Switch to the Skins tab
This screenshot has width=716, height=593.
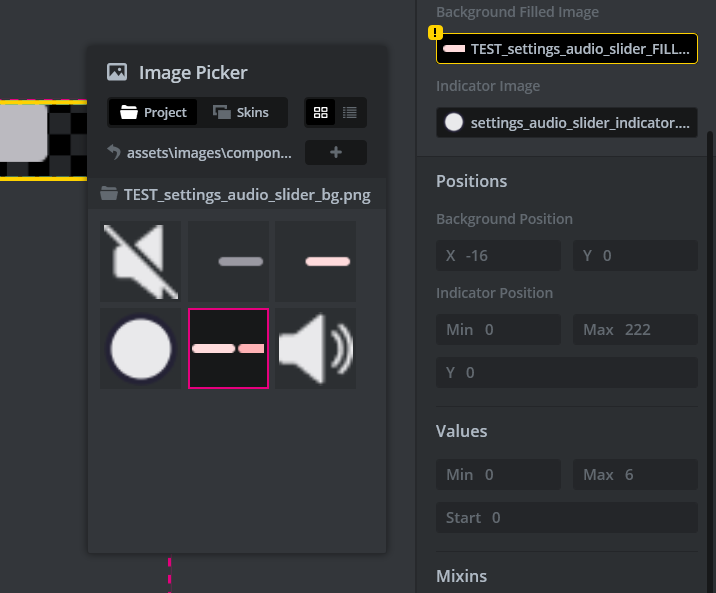click(241, 112)
